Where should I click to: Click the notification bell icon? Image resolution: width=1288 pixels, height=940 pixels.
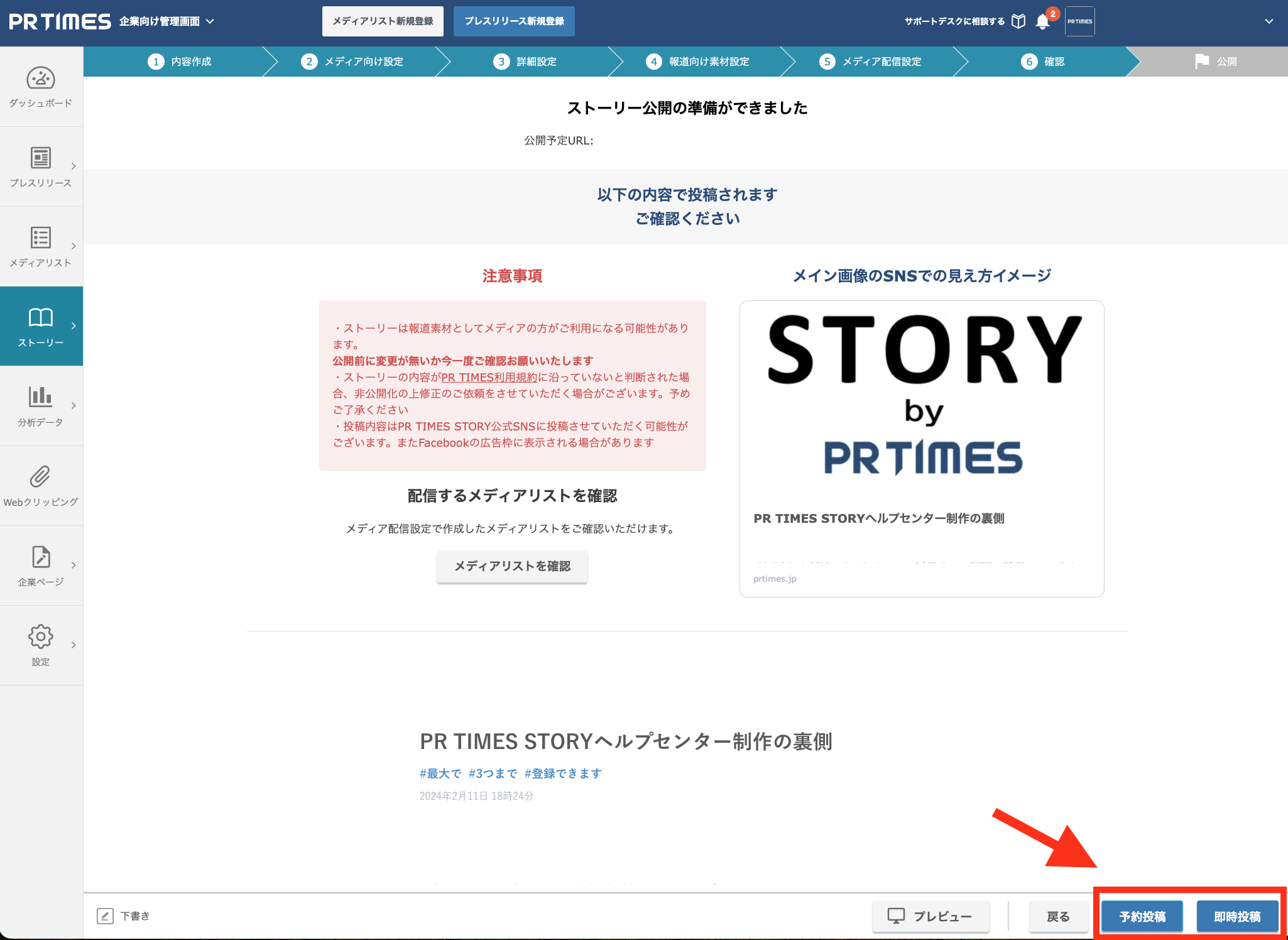[x=1042, y=22]
